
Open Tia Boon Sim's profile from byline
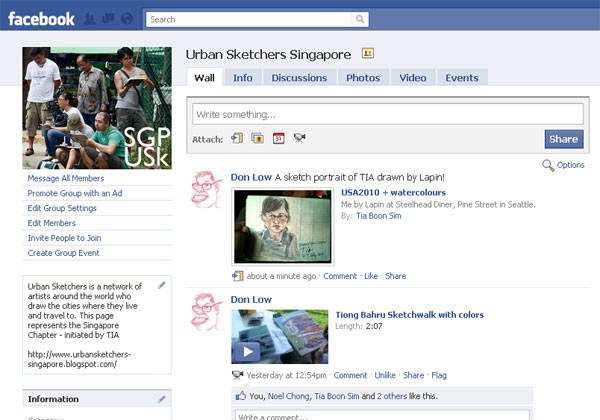pos(379,216)
